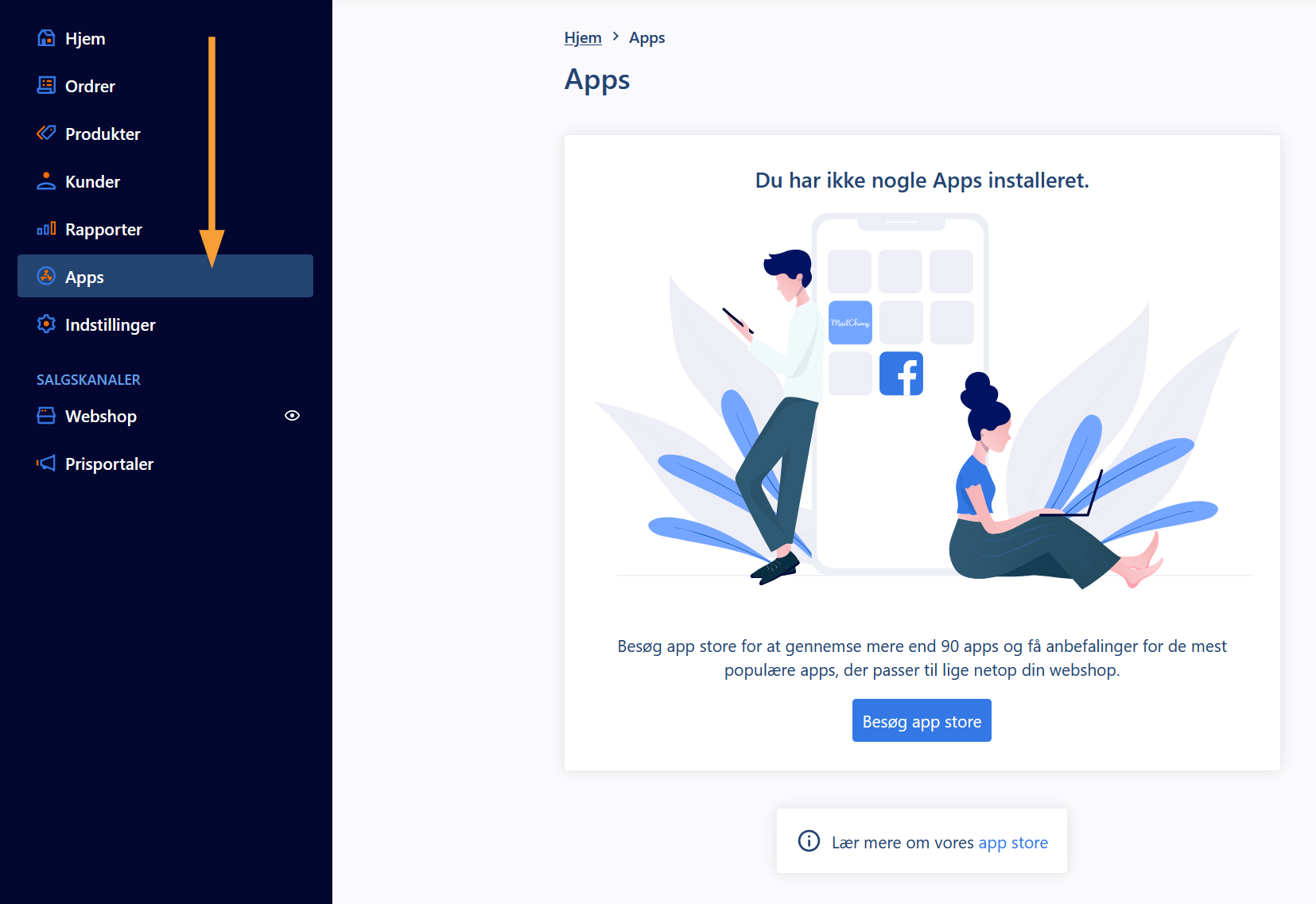Click the info circle icon
Screen dimensions: 1316x904
pos(809,841)
